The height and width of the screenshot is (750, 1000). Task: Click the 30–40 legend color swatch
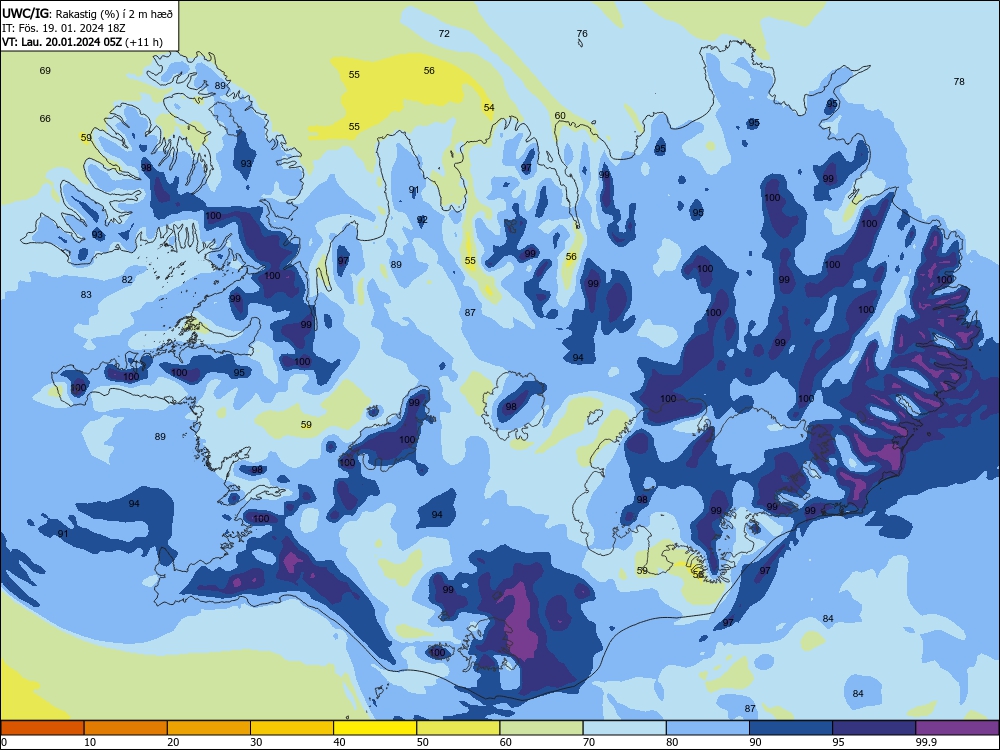pos(292,728)
